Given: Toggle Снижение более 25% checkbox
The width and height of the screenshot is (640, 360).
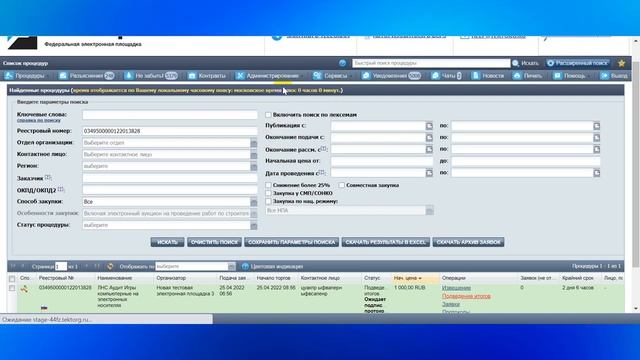Looking at the screenshot, I should [x=268, y=185].
